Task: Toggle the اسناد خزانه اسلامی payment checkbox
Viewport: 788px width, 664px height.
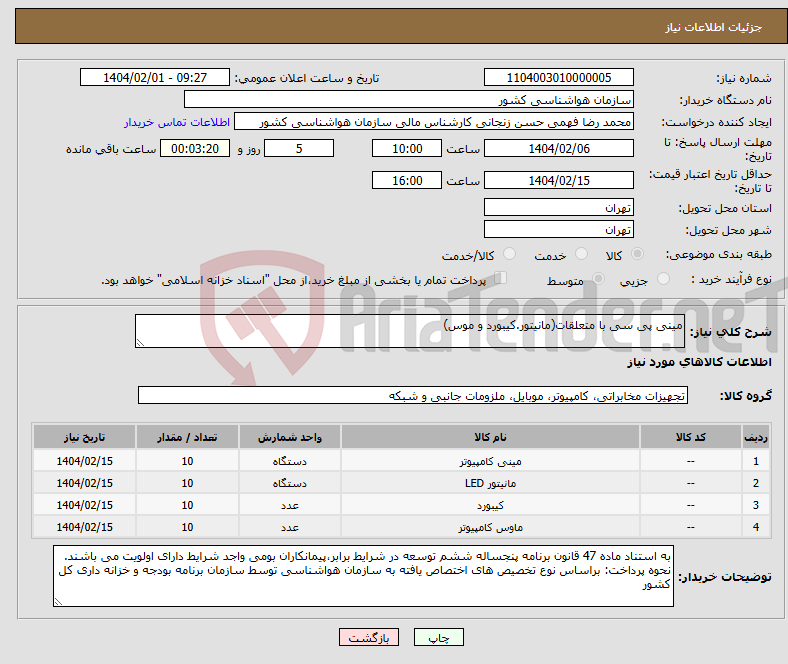Action: tap(500, 278)
